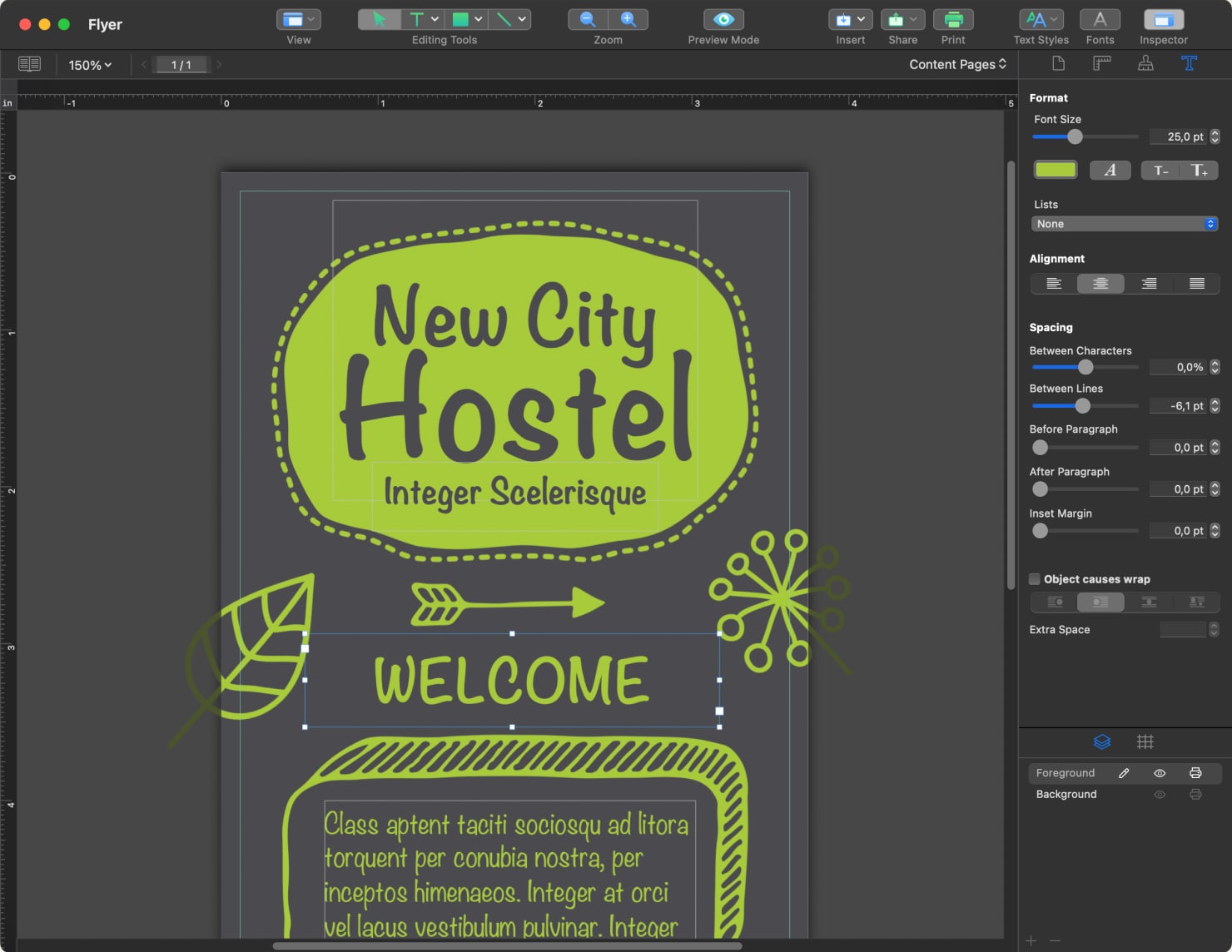Click the vertical canvas scrollbar

pos(1011,374)
